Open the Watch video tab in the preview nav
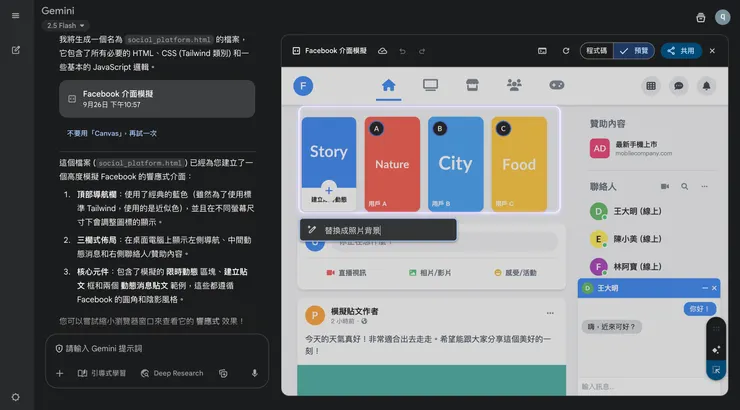Screen dimensions: 740x410 (430, 85)
